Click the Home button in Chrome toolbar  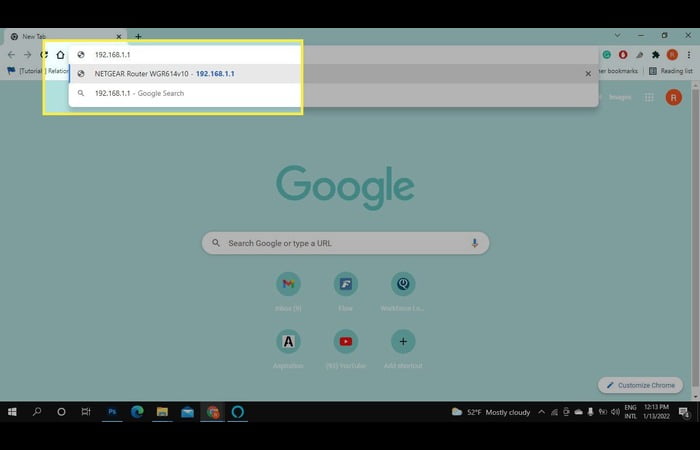click(x=60, y=54)
